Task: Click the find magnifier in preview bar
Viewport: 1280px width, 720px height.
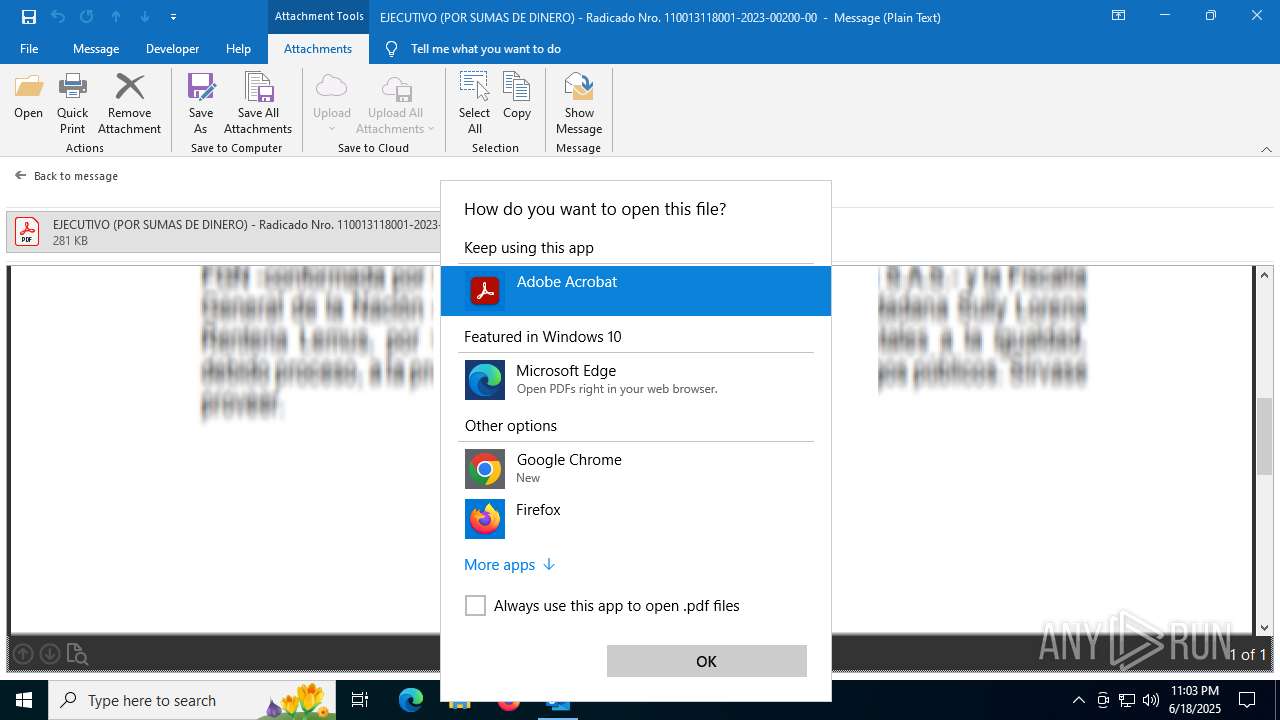Action: pyautogui.click(x=77, y=654)
